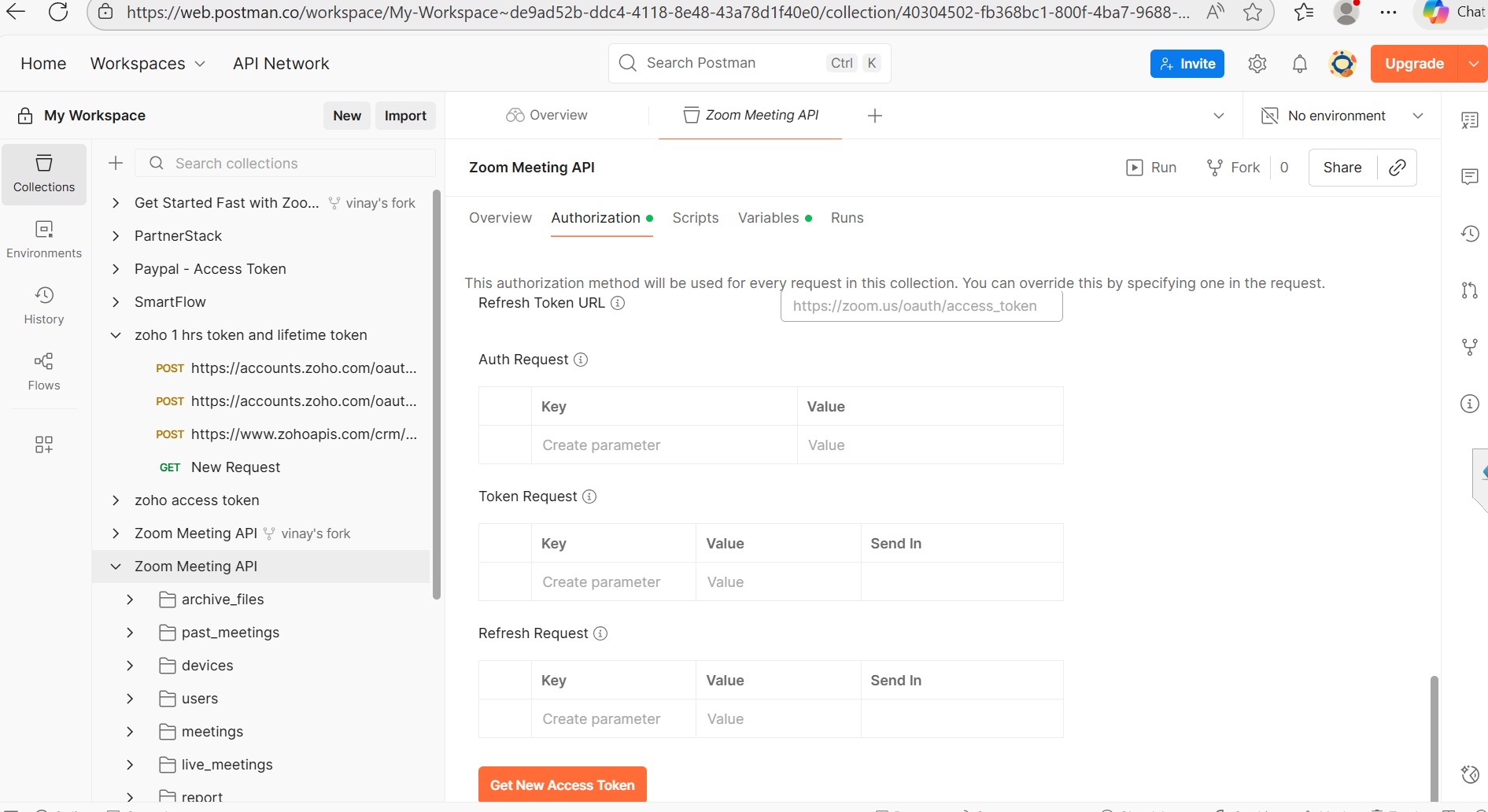Add this page to browser favorites

click(1253, 12)
